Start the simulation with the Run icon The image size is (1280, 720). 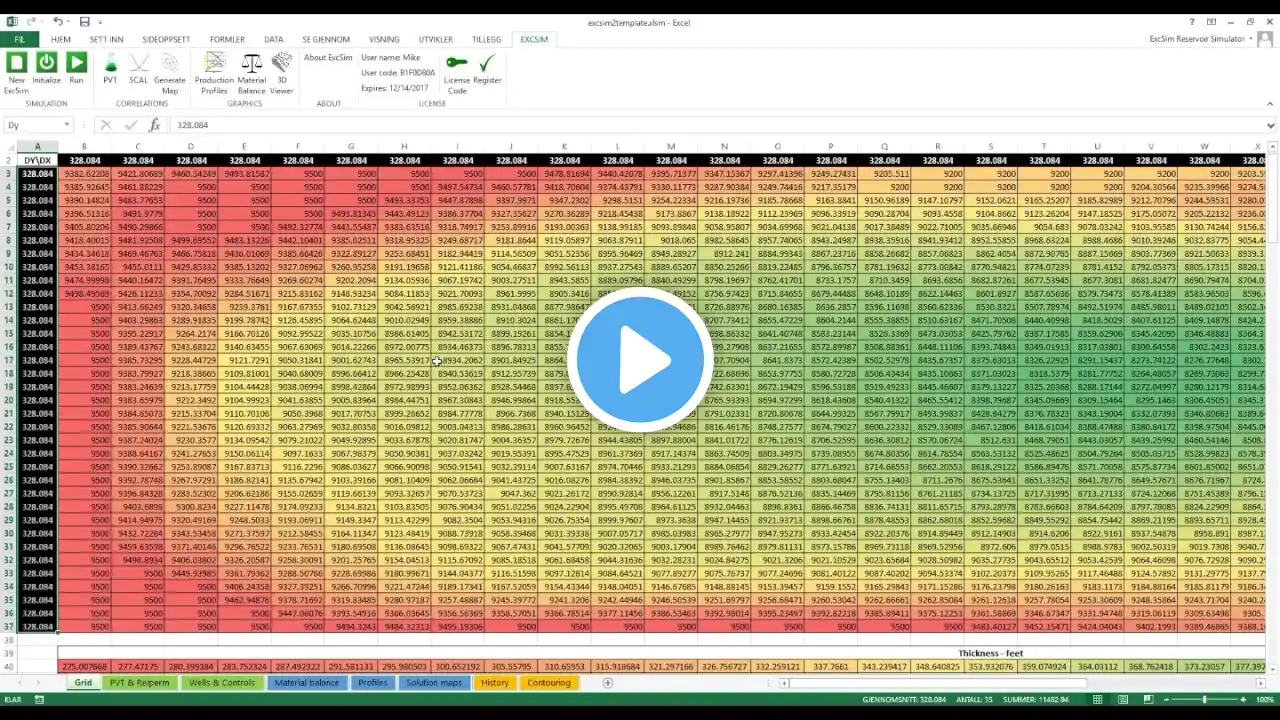(76, 64)
